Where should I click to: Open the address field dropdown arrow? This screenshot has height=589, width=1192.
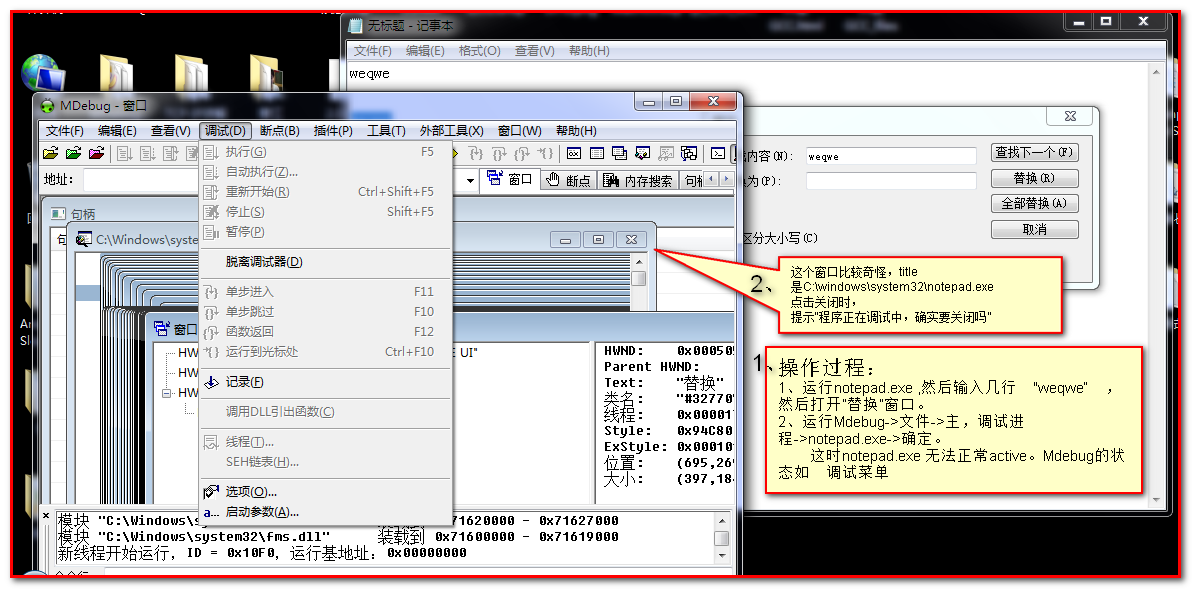(471, 180)
